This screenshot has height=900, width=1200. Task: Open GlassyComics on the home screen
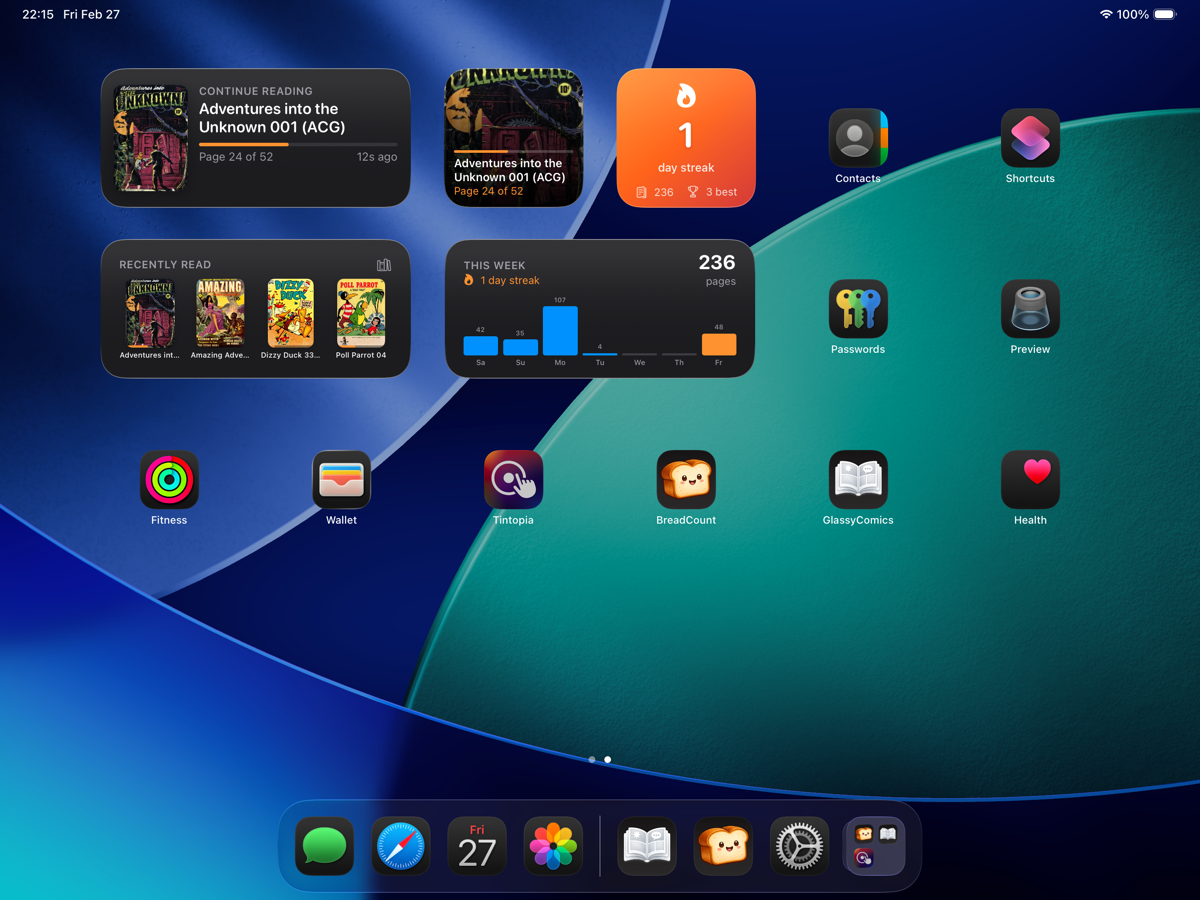(858, 480)
